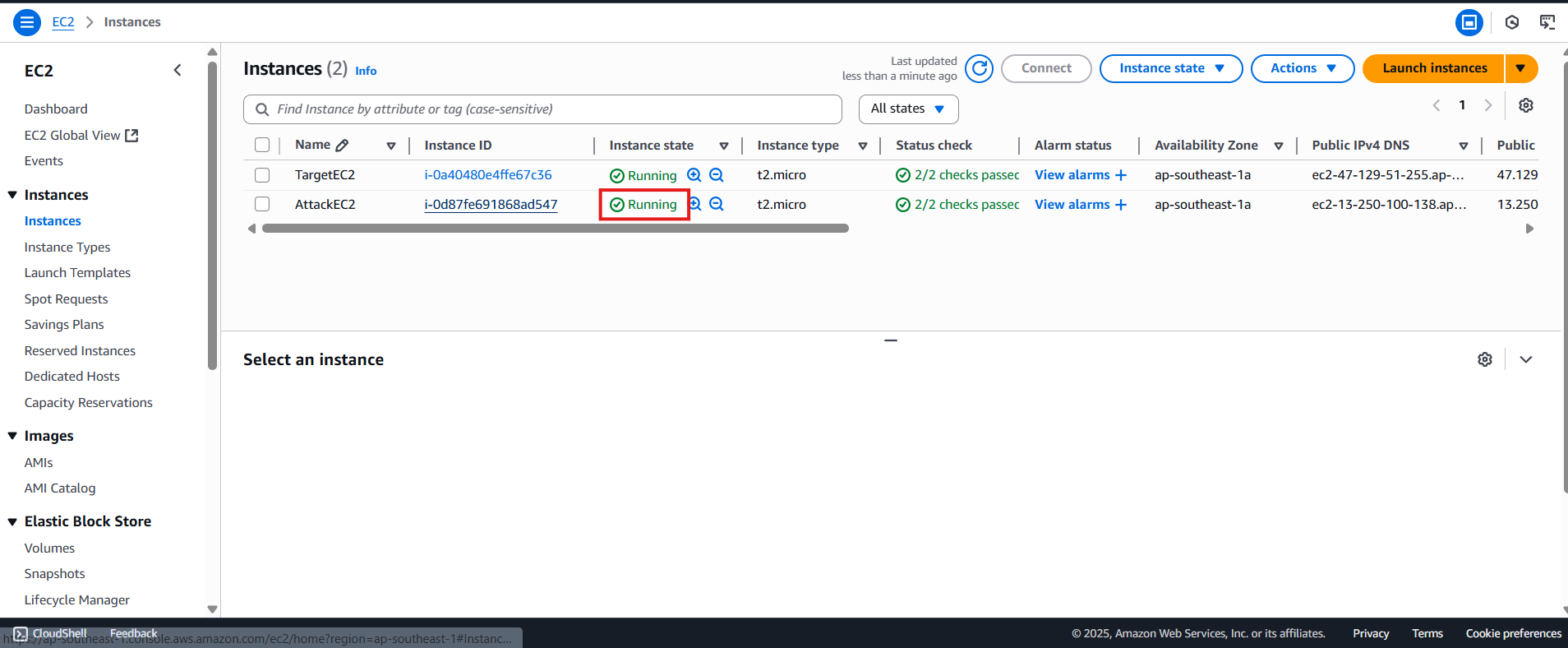1568x648 pixels.
Task: Focus the Find Instance search field
Action: click(542, 109)
